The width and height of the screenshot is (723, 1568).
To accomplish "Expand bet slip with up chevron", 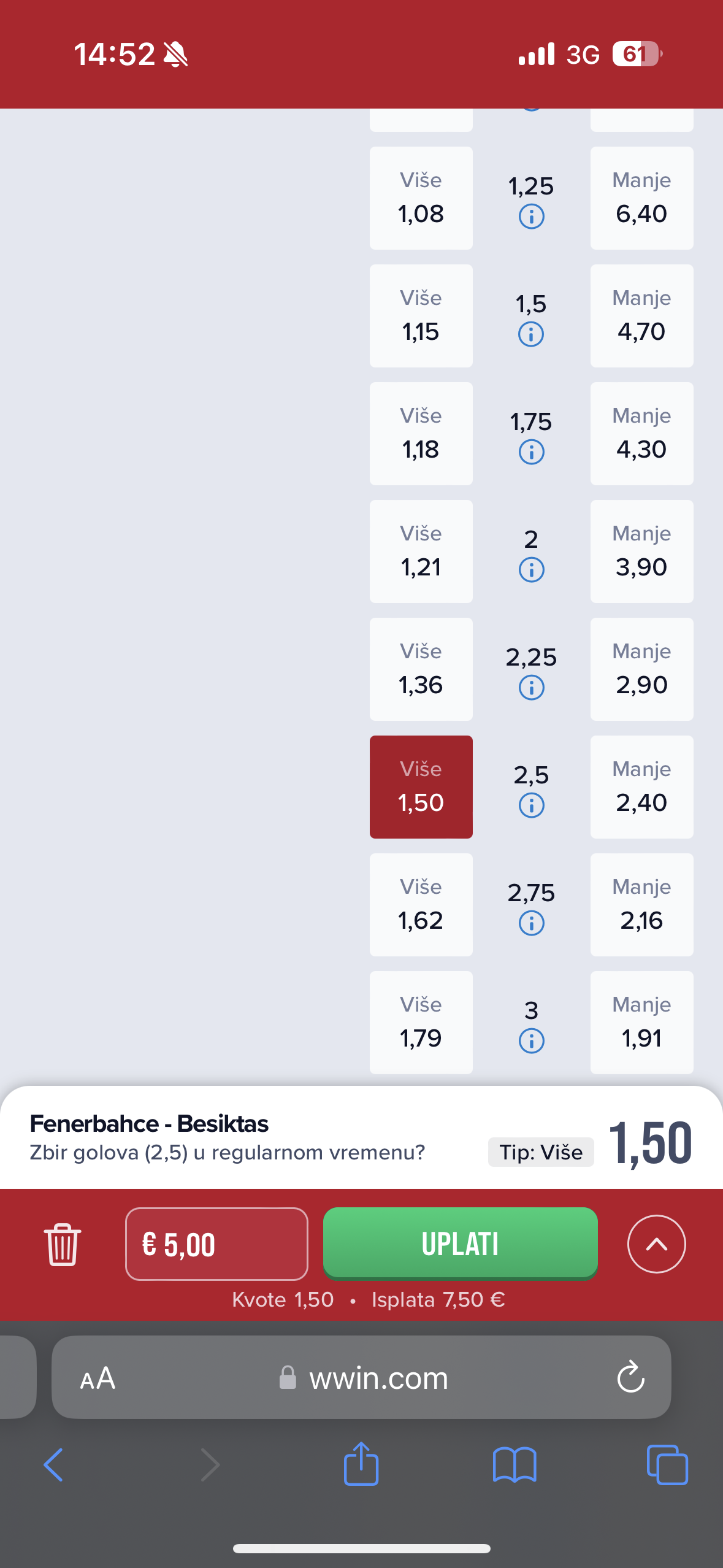I will click(656, 1244).
